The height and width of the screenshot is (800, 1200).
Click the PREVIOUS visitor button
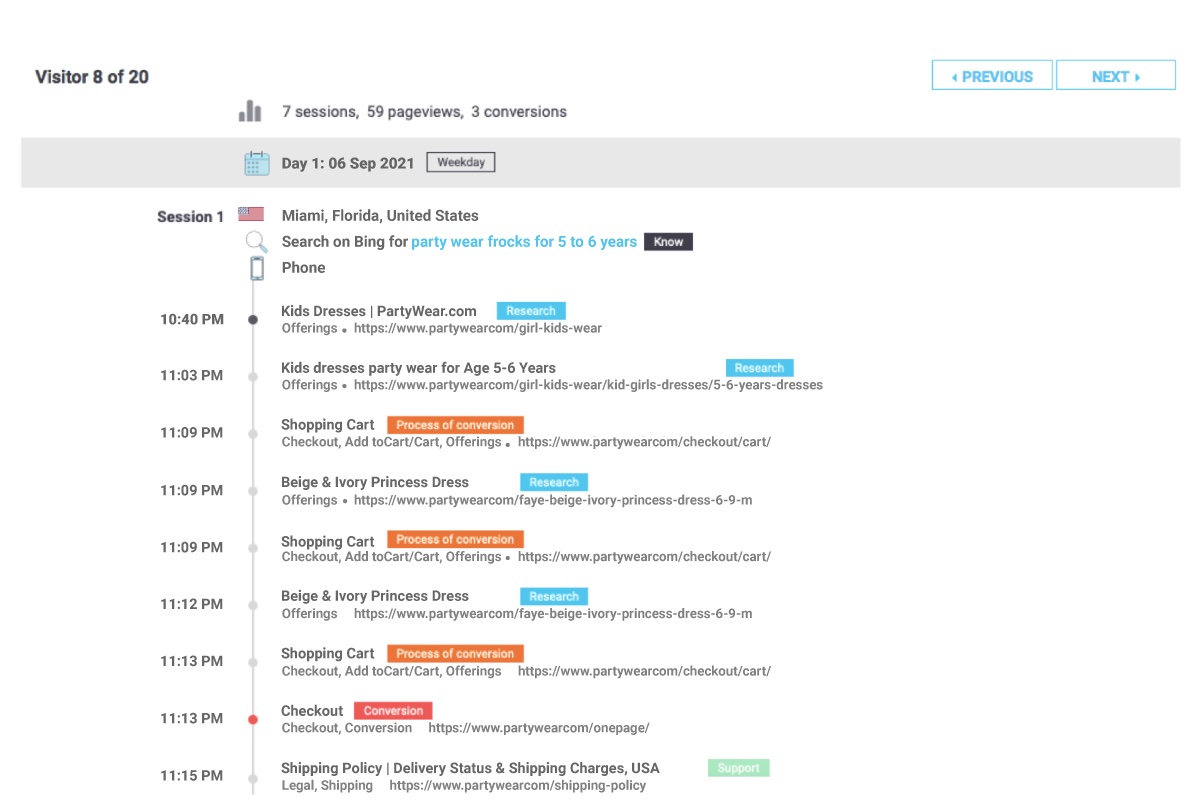(992, 75)
